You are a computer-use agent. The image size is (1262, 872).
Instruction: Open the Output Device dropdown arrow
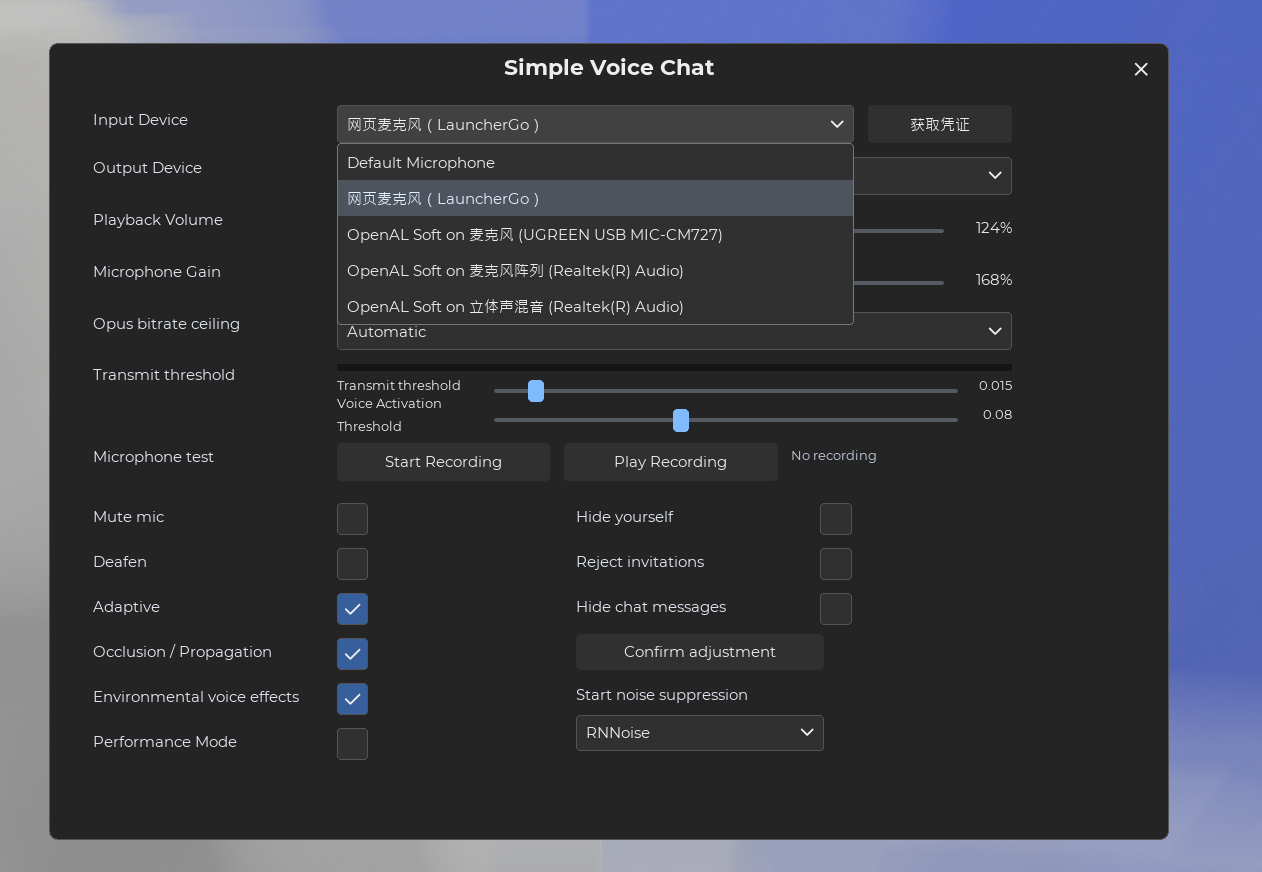(995, 175)
